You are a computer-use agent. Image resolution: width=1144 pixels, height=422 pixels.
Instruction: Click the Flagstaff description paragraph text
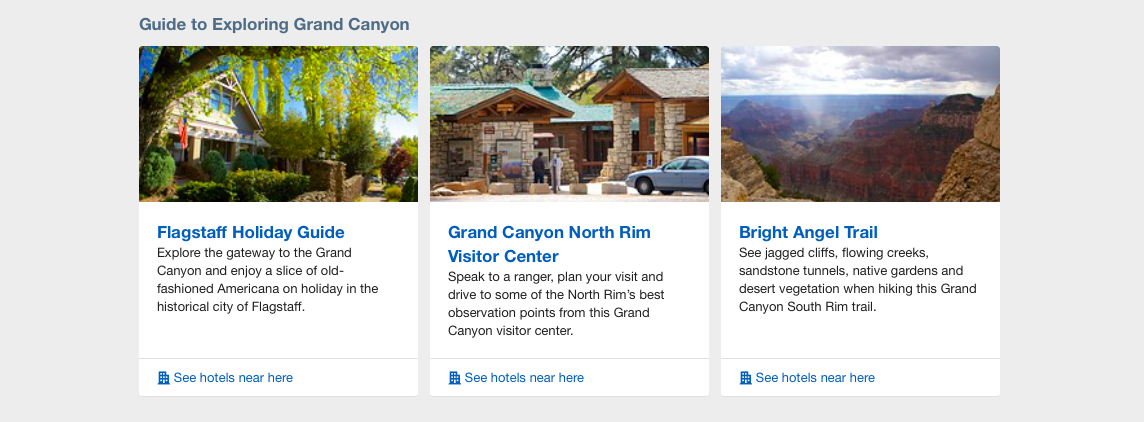(268, 280)
